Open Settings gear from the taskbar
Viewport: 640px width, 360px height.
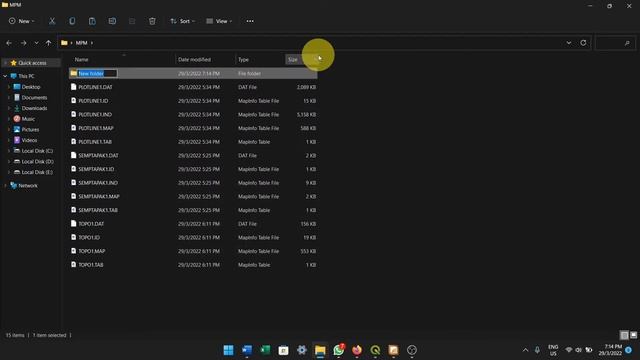click(x=302, y=350)
